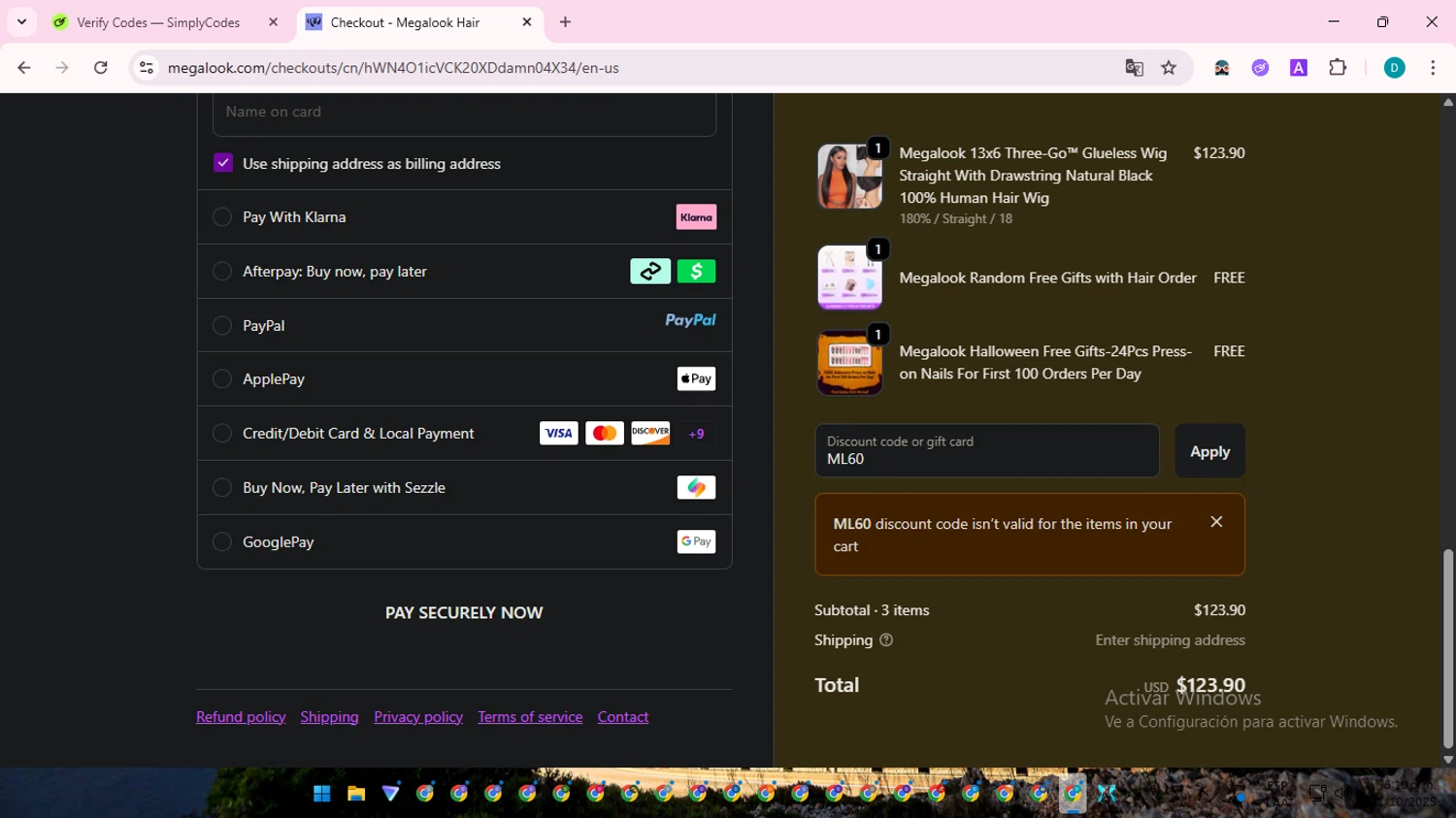Image resolution: width=1456 pixels, height=818 pixels.
Task: Open a new browser tab
Action: (x=565, y=22)
